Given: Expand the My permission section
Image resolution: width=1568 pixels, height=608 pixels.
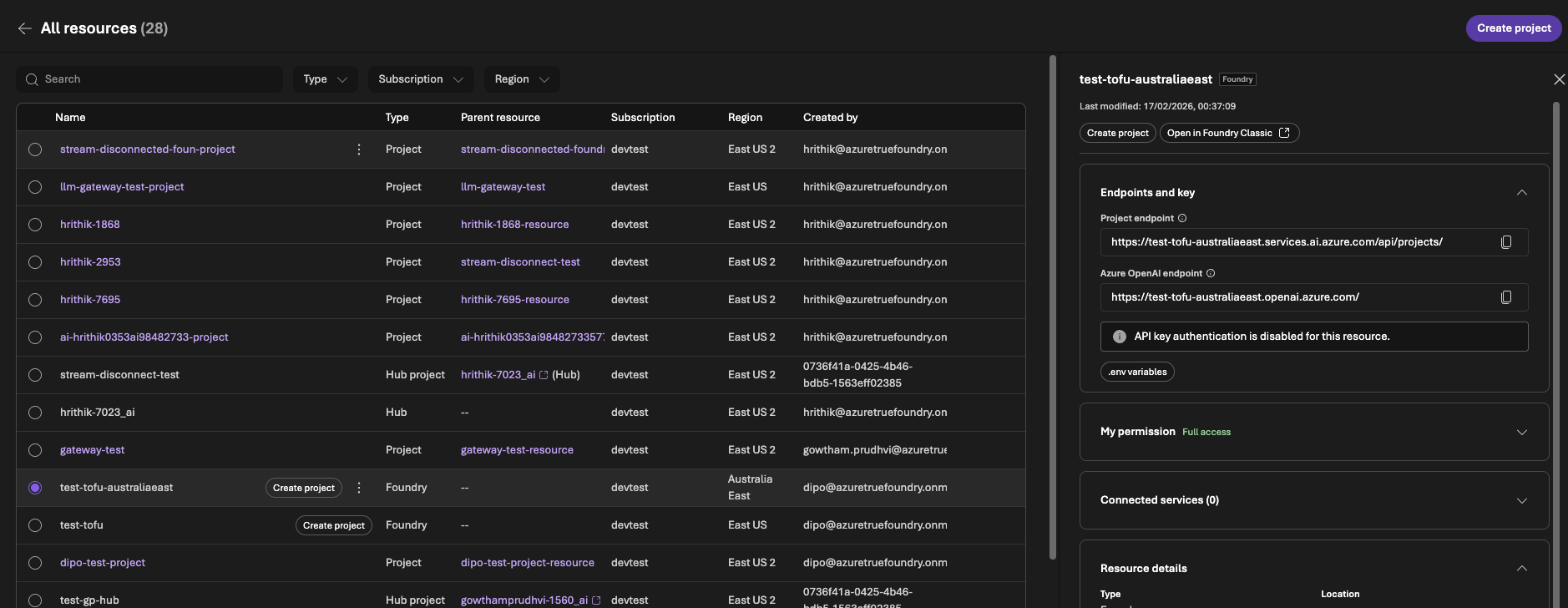Looking at the screenshot, I should [1522, 432].
